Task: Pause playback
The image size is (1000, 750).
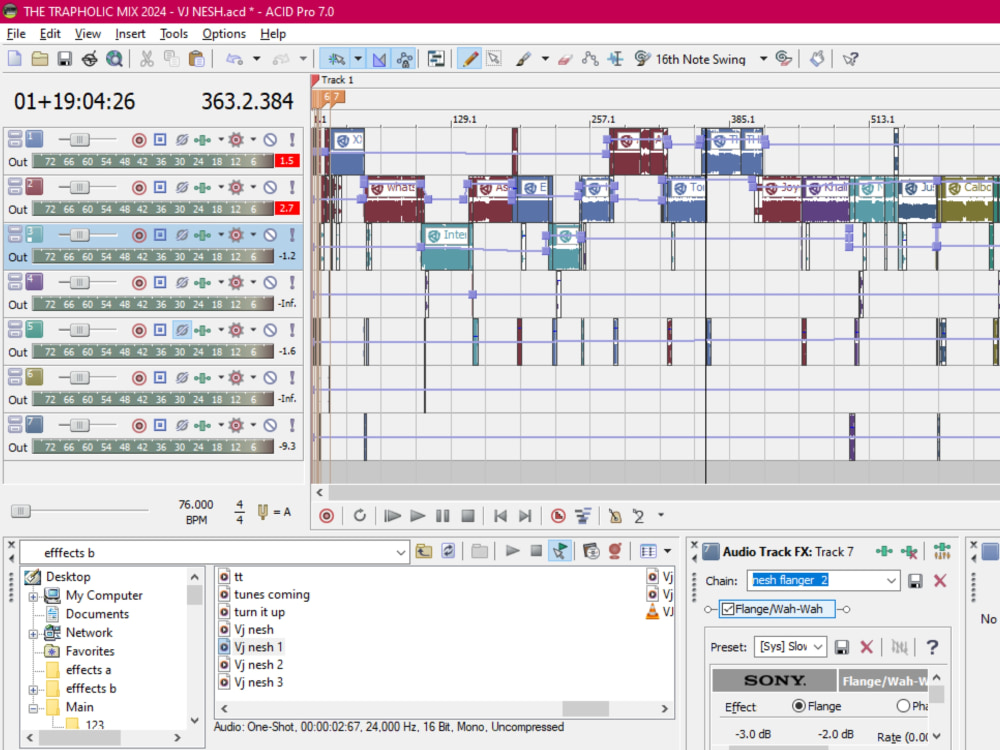Action: click(443, 516)
